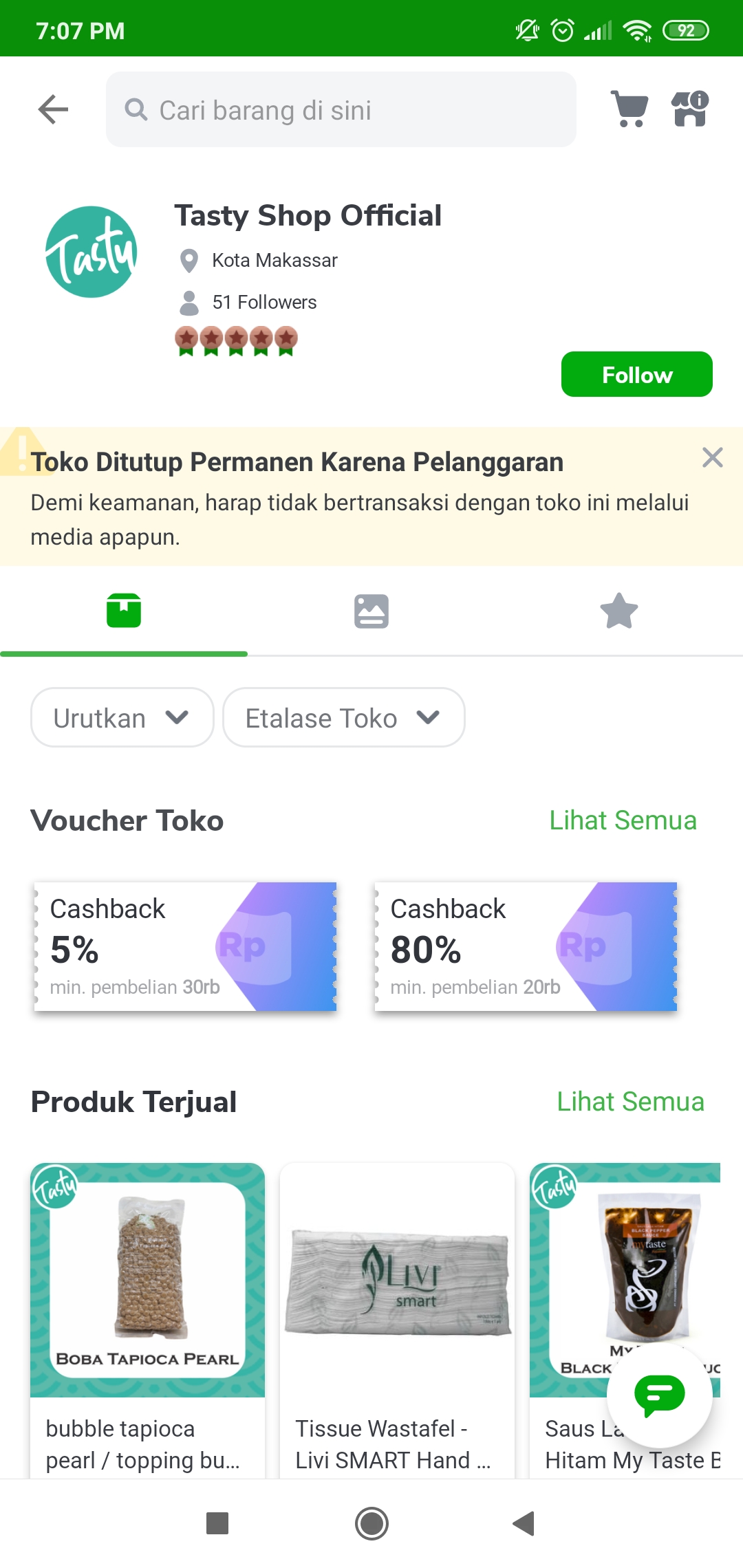Expand the Urutkan sort dropdown
This screenshot has height=1568, width=743.
(x=122, y=717)
